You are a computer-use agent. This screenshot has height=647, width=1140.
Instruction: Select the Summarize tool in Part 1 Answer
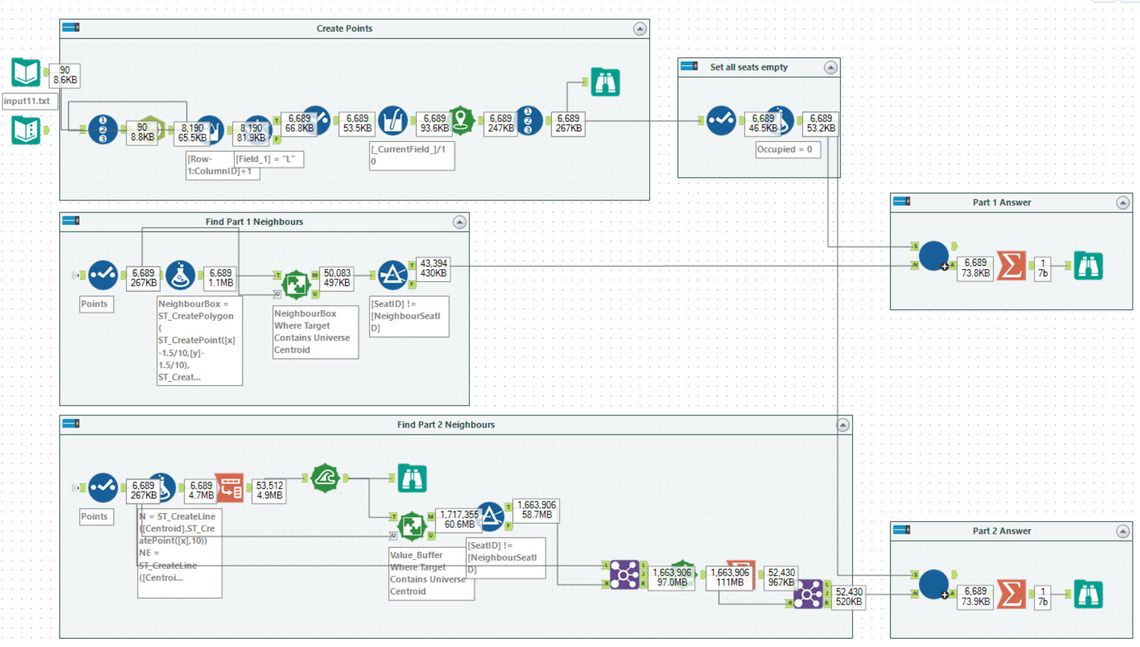[x=1011, y=266]
